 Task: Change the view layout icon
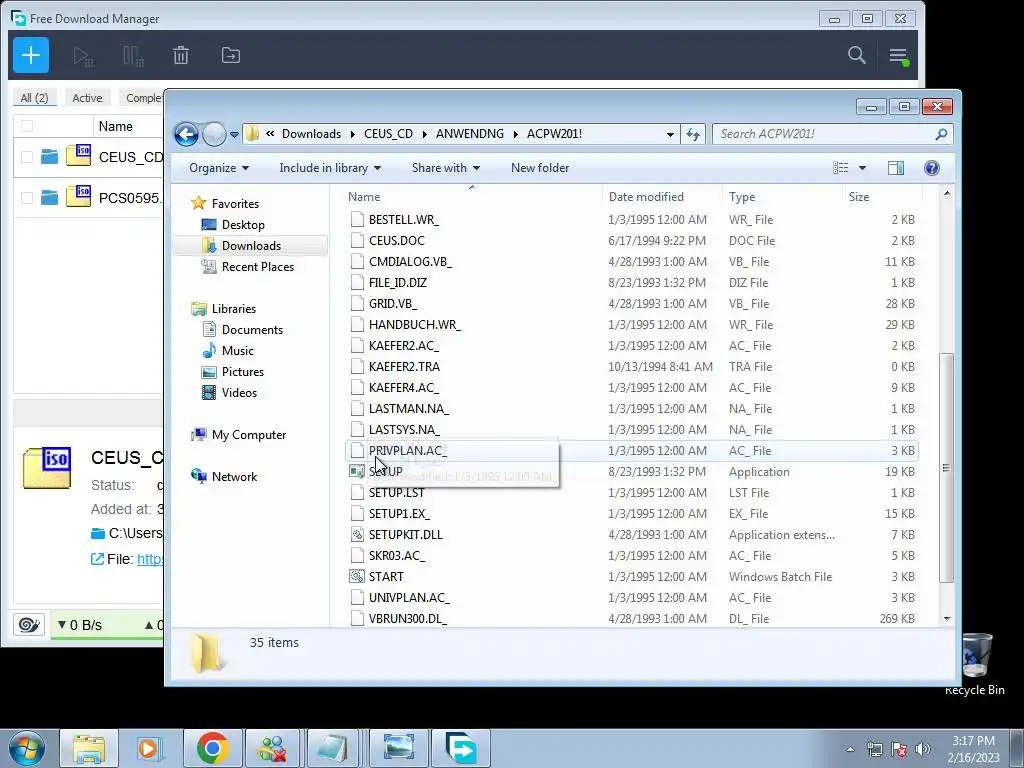click(840, 168)
